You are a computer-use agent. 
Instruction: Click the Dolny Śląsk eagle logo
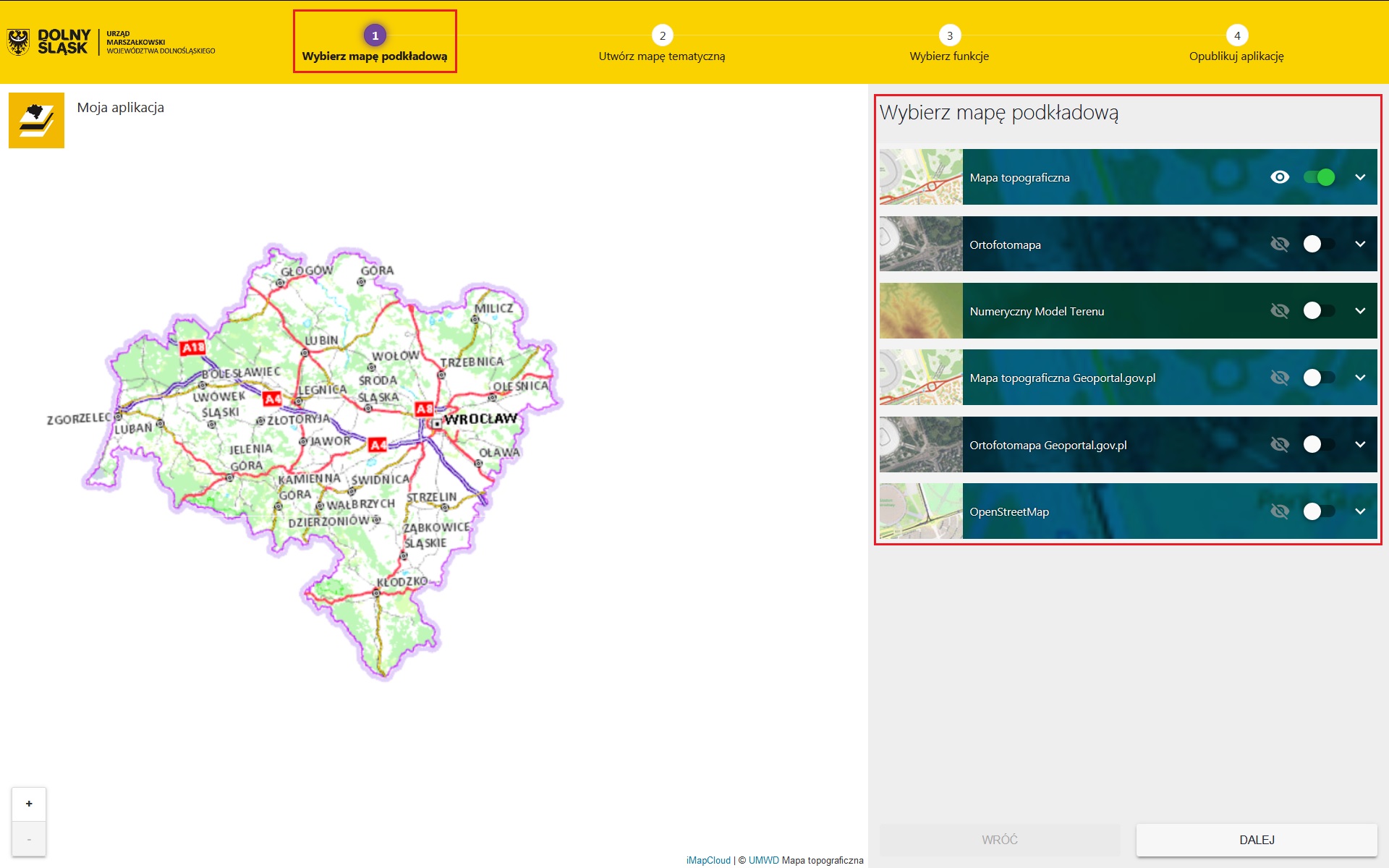coord(18,42)
